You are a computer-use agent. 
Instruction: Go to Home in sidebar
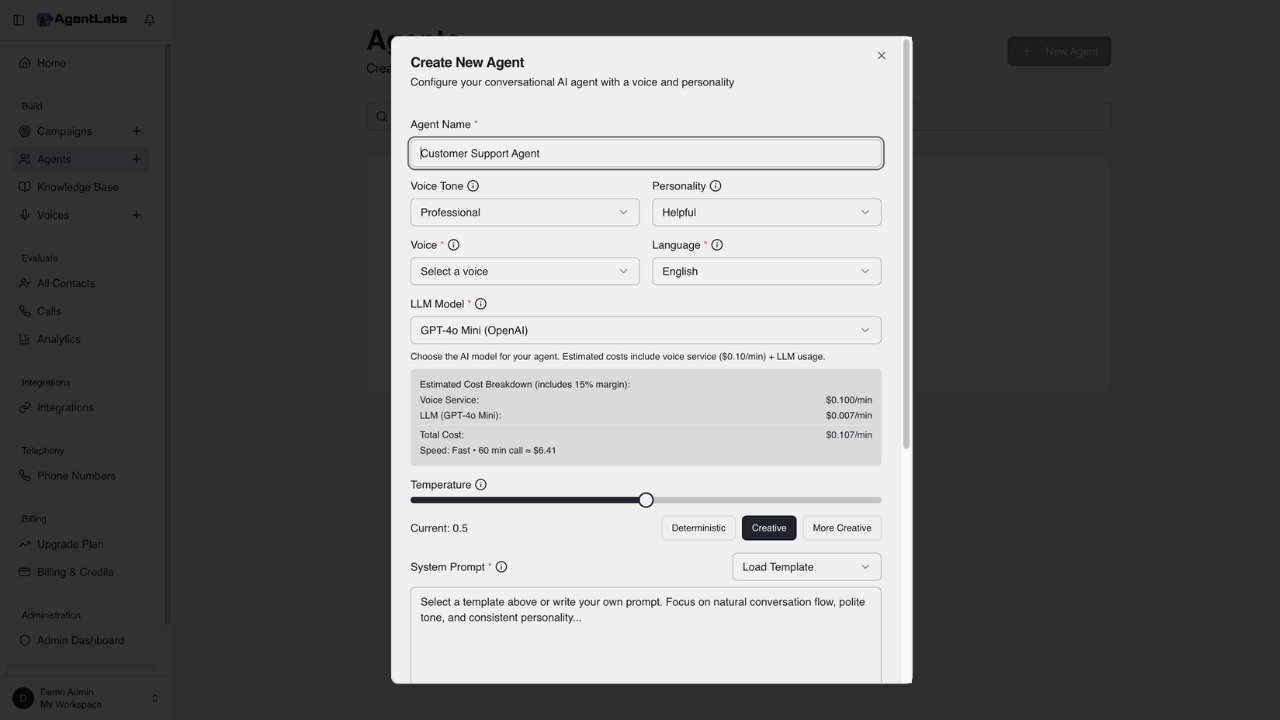click(x=81, y=63)
